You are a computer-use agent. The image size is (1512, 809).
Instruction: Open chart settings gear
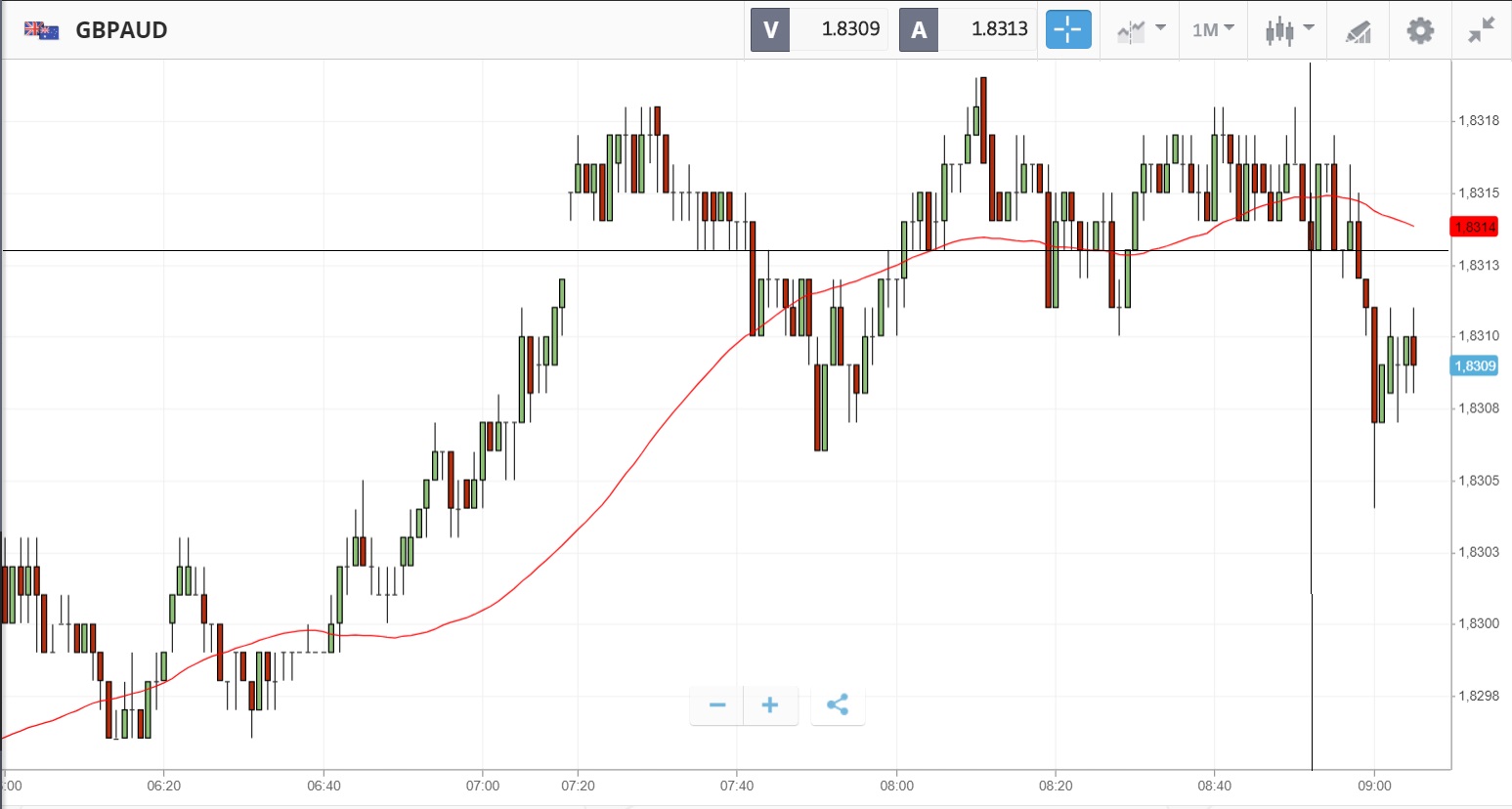coord(1420,30)
